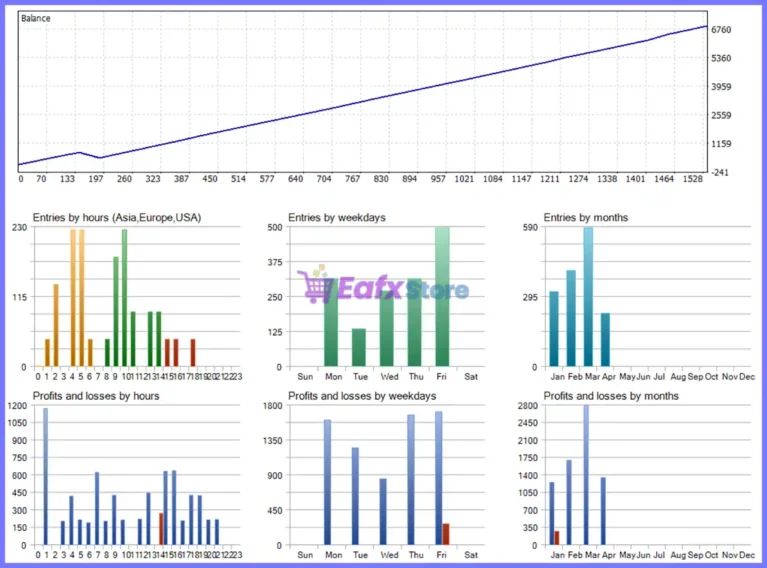This screenshot has width=767, height=568.
Task: Select Feb bar in Entries by months
Action: (x=571, y=318)
